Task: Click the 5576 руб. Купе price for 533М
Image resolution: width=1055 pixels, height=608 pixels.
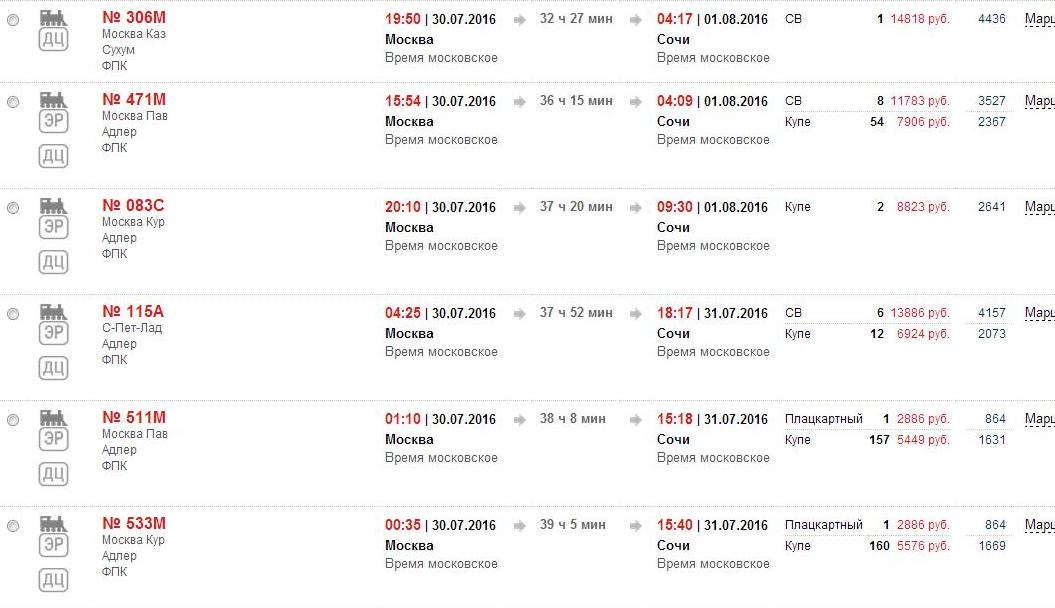Action: point(923,546)
